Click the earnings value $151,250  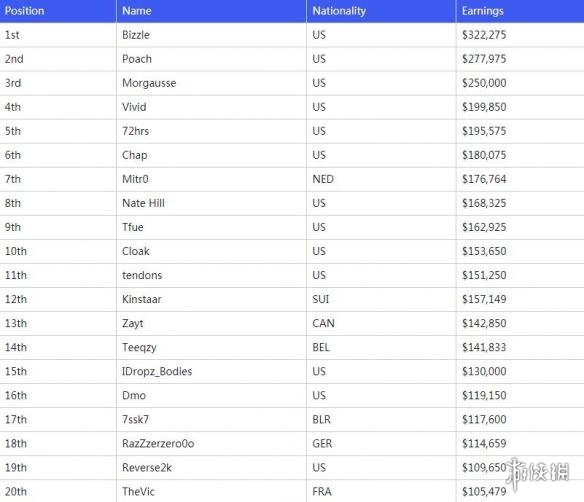(484, 275)
